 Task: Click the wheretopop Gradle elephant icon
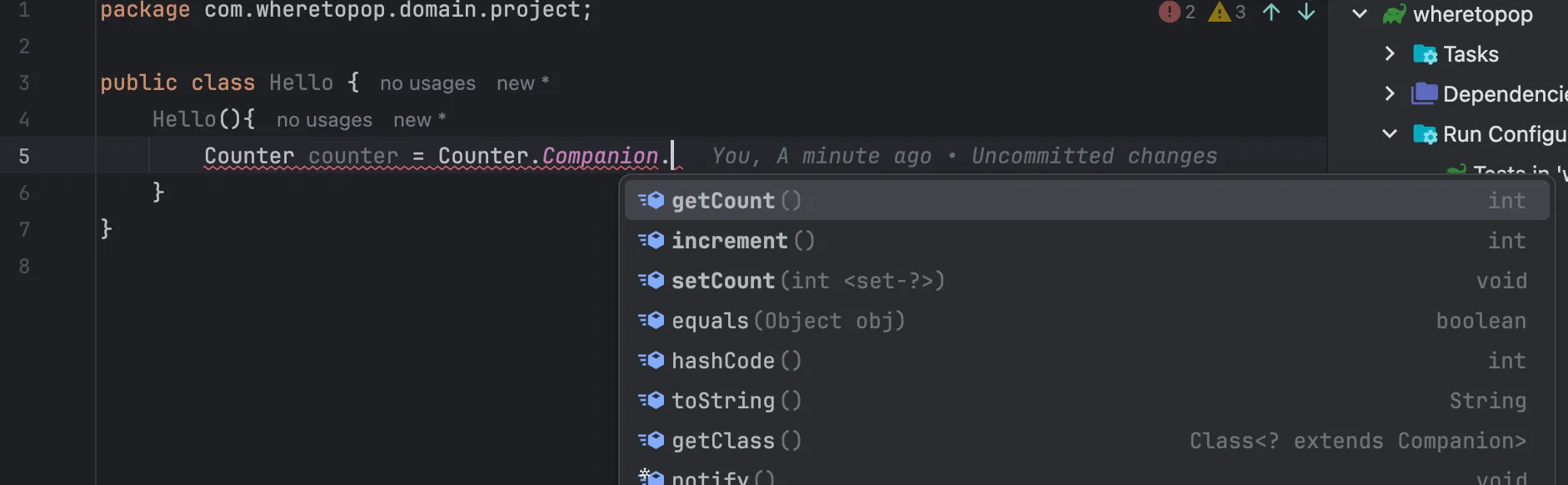pyautogui.click(x=1394, y=14)
